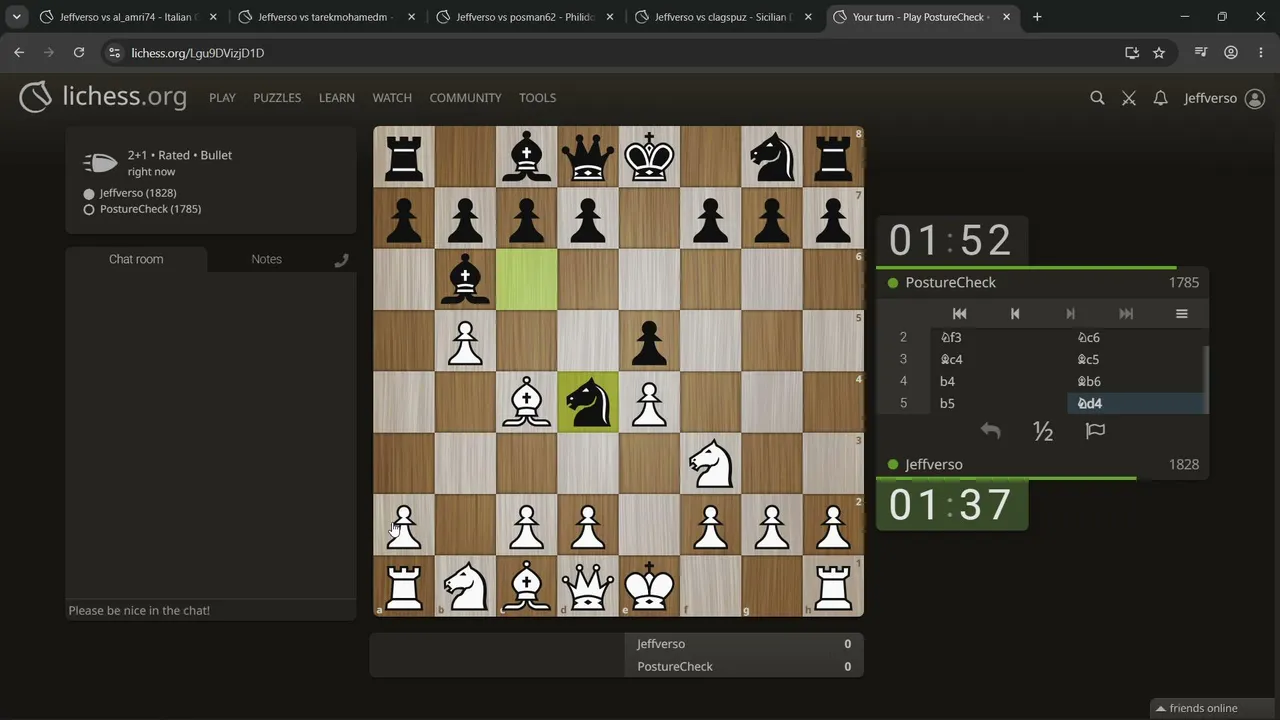Open a new browser tab
Screen dimensions: 1280x720
(x=1037, y=17)
